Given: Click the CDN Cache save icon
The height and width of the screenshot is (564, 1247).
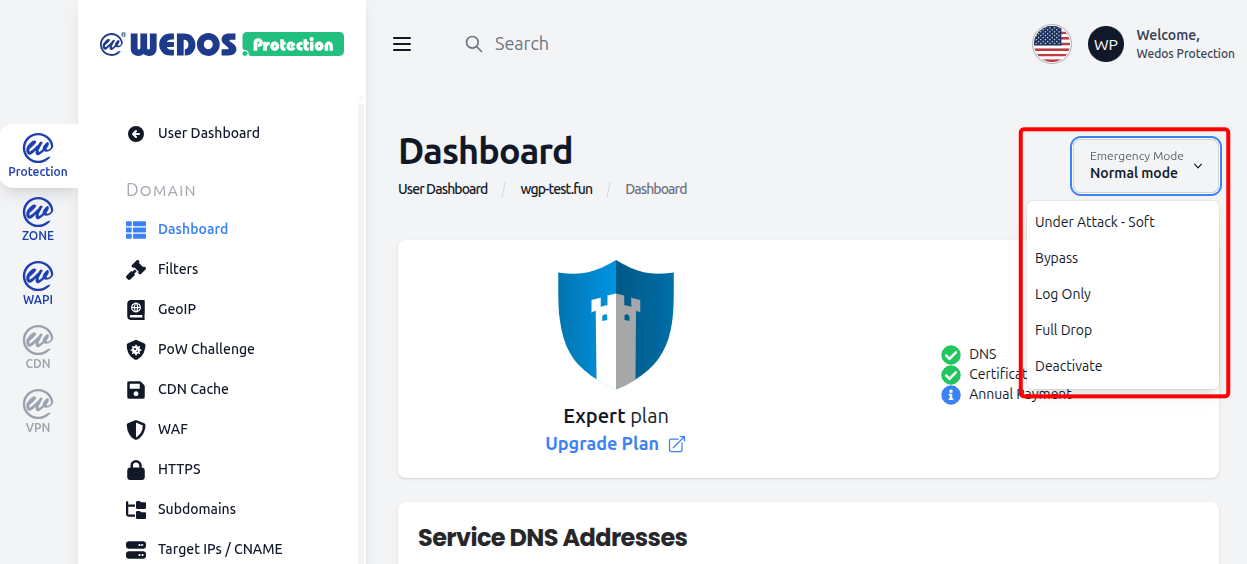Looking at the screenshot, I should (136, 389).
